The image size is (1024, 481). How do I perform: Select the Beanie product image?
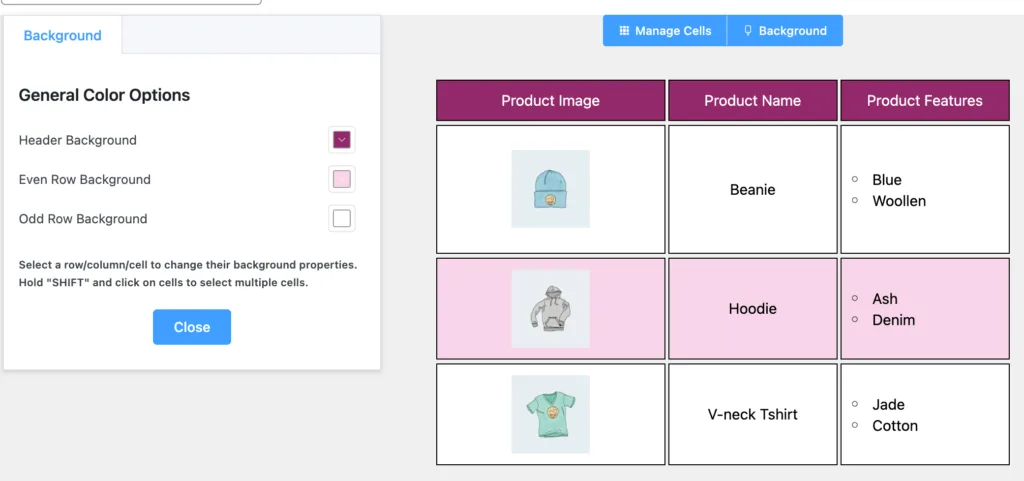point(551,189)
